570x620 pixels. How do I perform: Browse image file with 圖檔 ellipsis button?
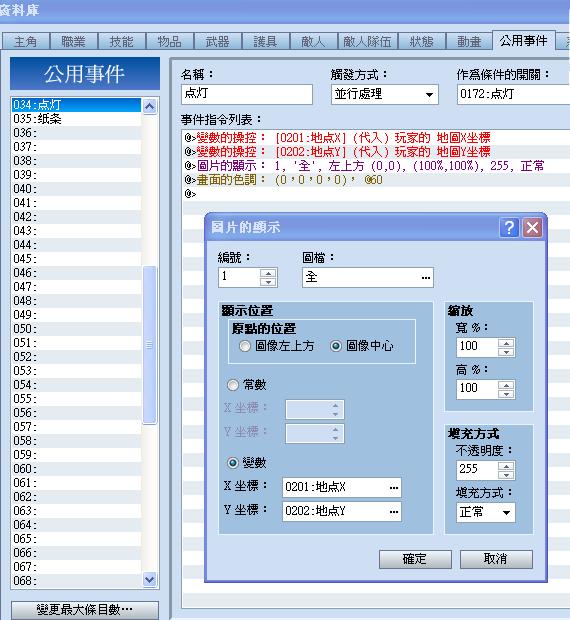click(425, 278)
